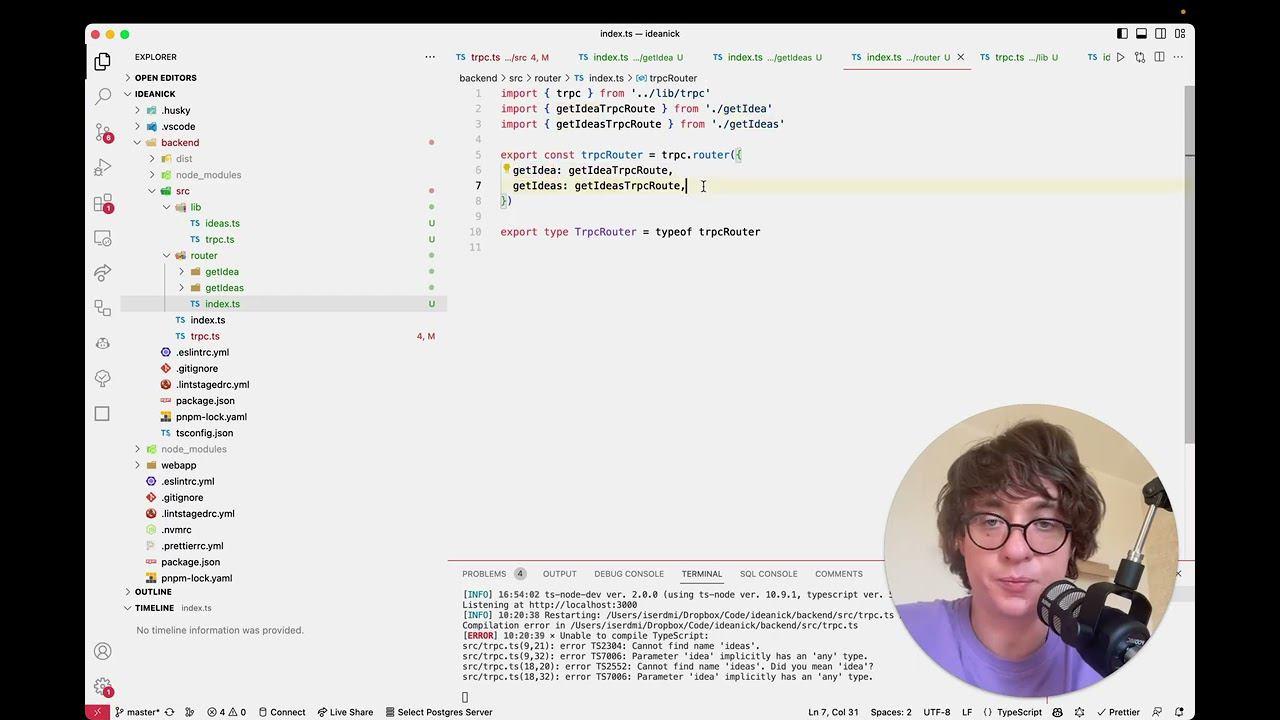Screen dimensions: 1280x720
Task: Click the UTF-8 encoding indicator
Action: (x=937, y=712)
